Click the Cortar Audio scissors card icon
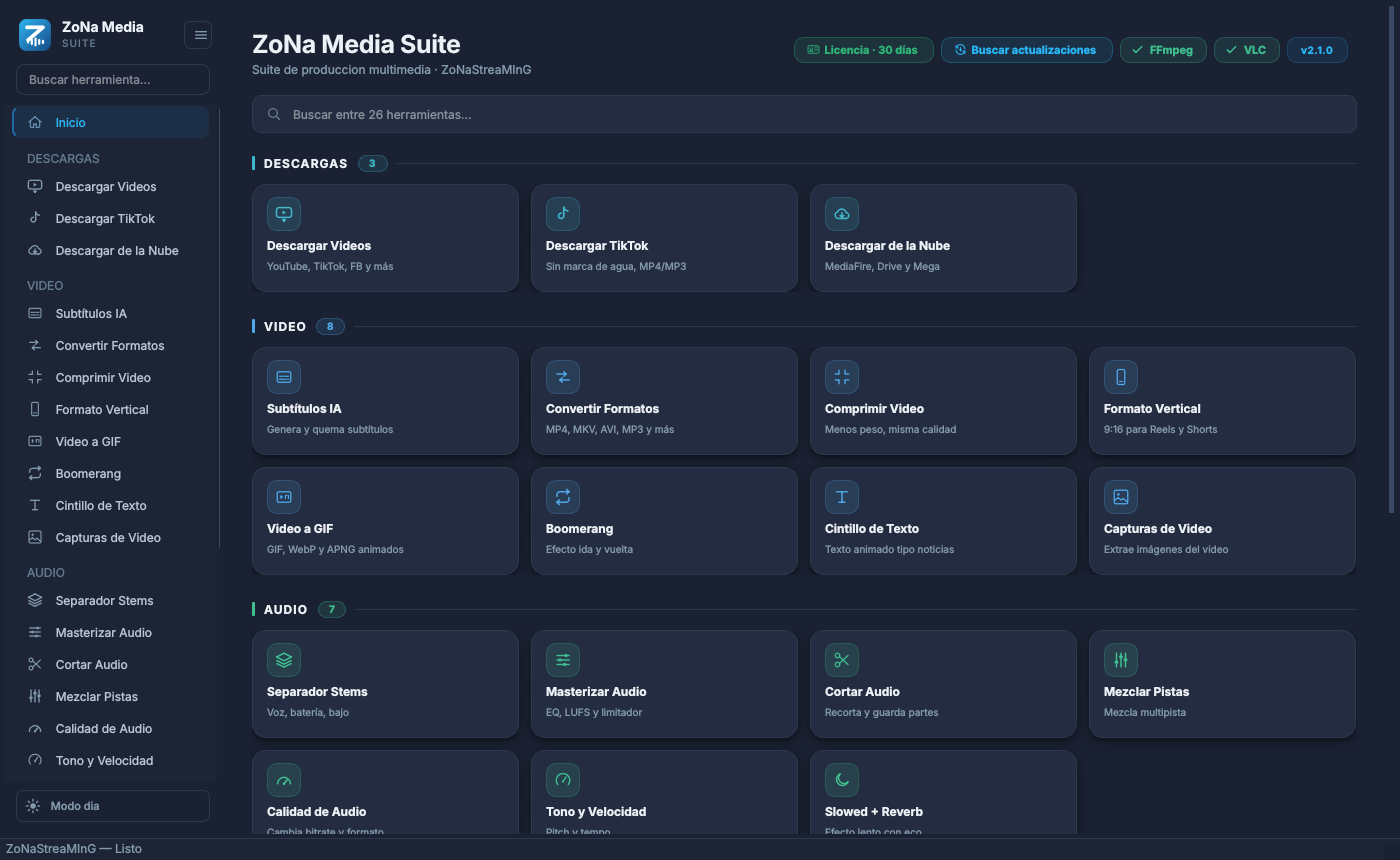 point(842,660)
